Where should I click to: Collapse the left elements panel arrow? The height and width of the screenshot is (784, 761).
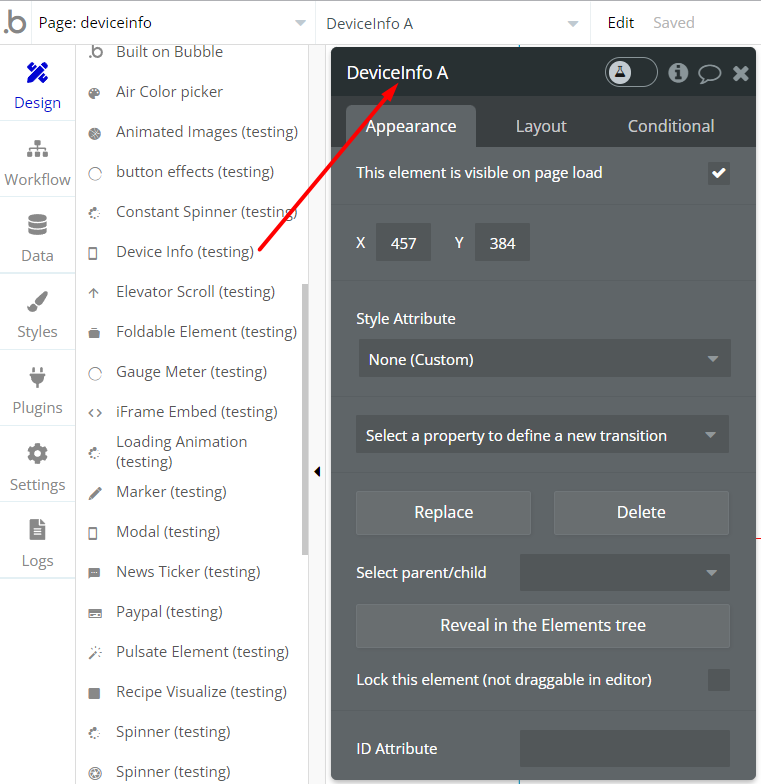317,471
